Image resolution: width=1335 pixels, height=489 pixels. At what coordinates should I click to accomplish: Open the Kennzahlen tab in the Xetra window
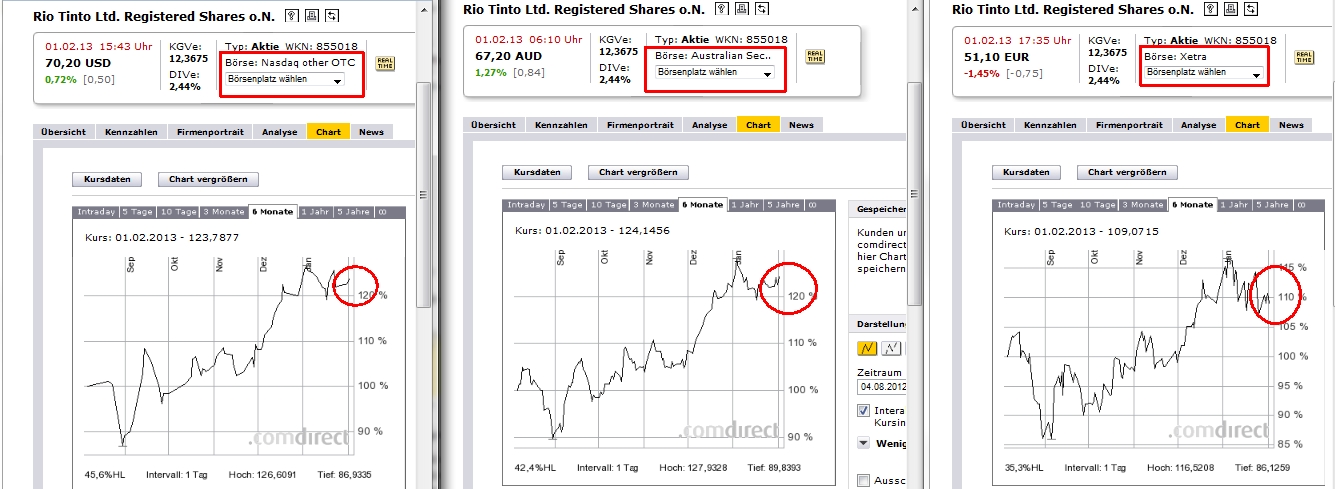[x=1050, y=125]
